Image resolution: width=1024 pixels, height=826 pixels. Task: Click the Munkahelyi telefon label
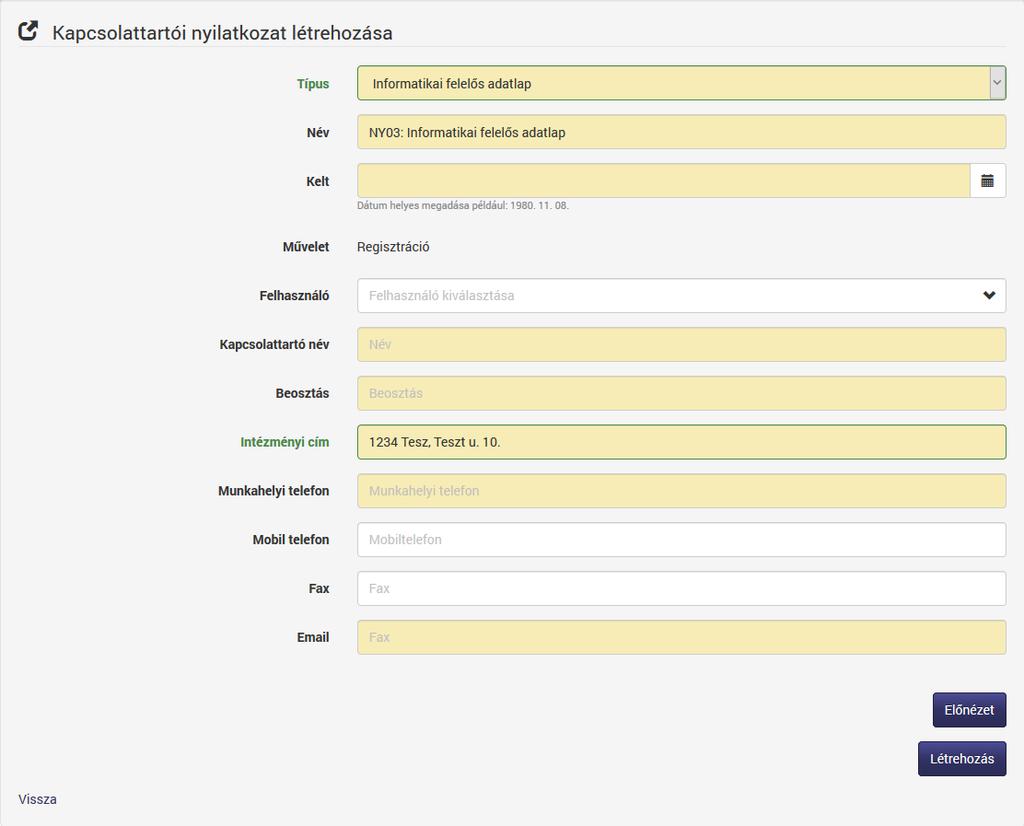point(274,491)
